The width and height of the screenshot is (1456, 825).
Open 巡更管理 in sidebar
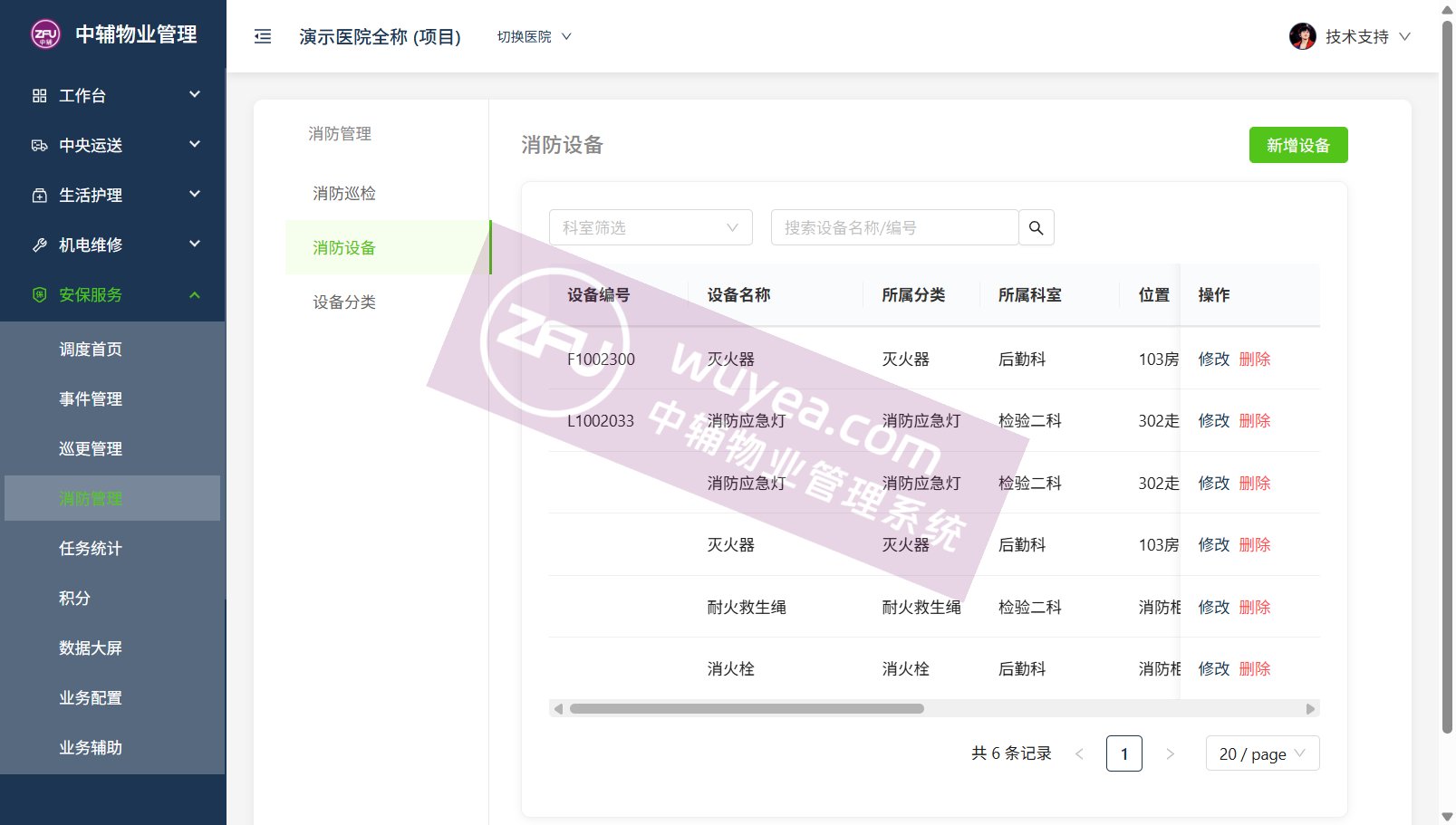91,449
